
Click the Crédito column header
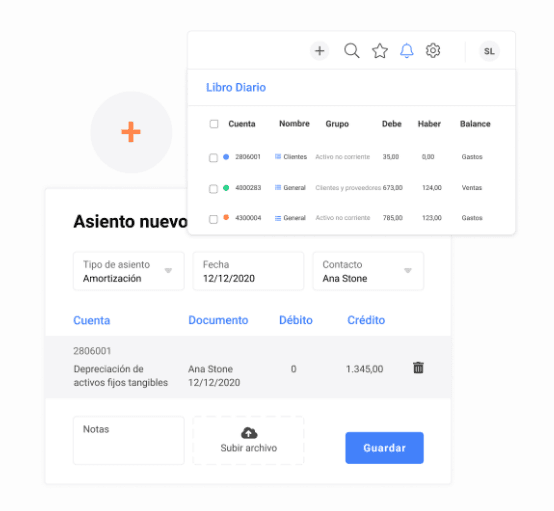[366, 320]
